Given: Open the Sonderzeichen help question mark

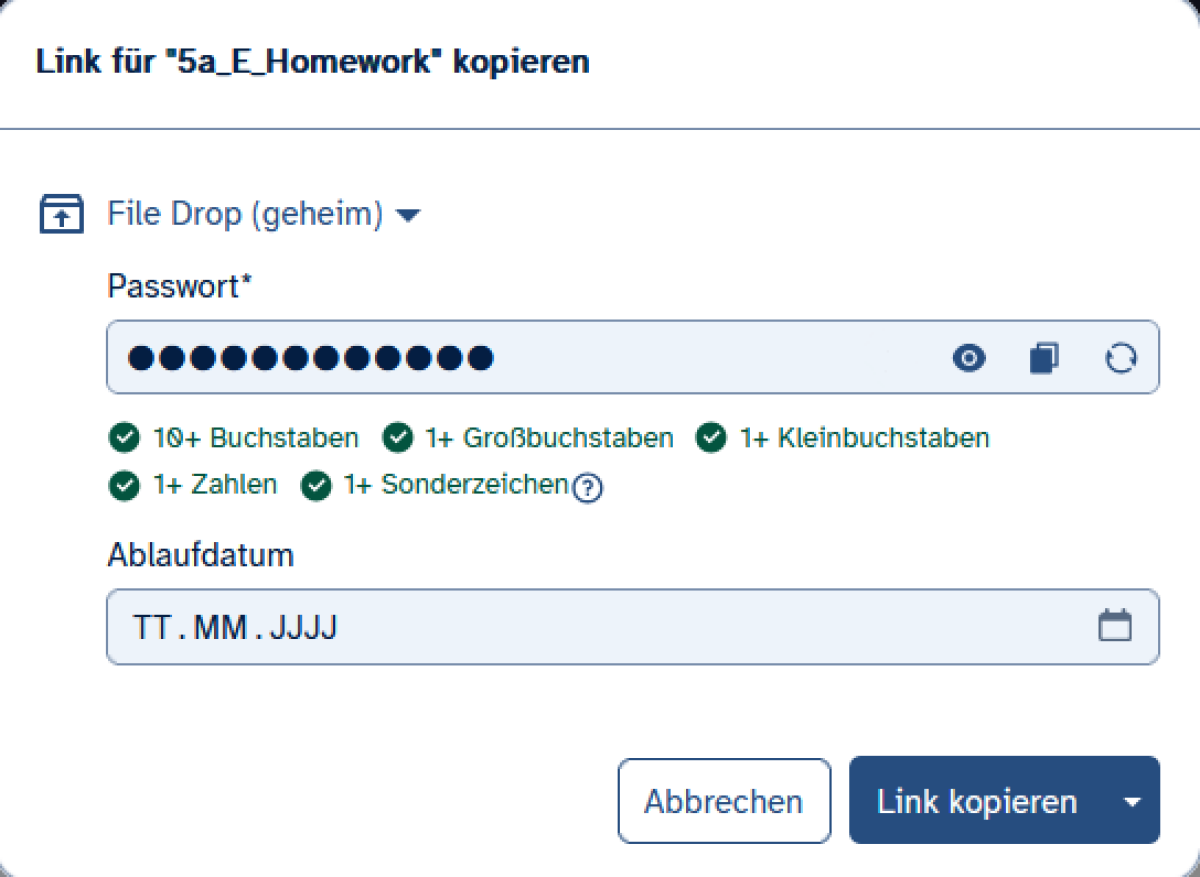Looking at the screenshot, I should point(589,488).
